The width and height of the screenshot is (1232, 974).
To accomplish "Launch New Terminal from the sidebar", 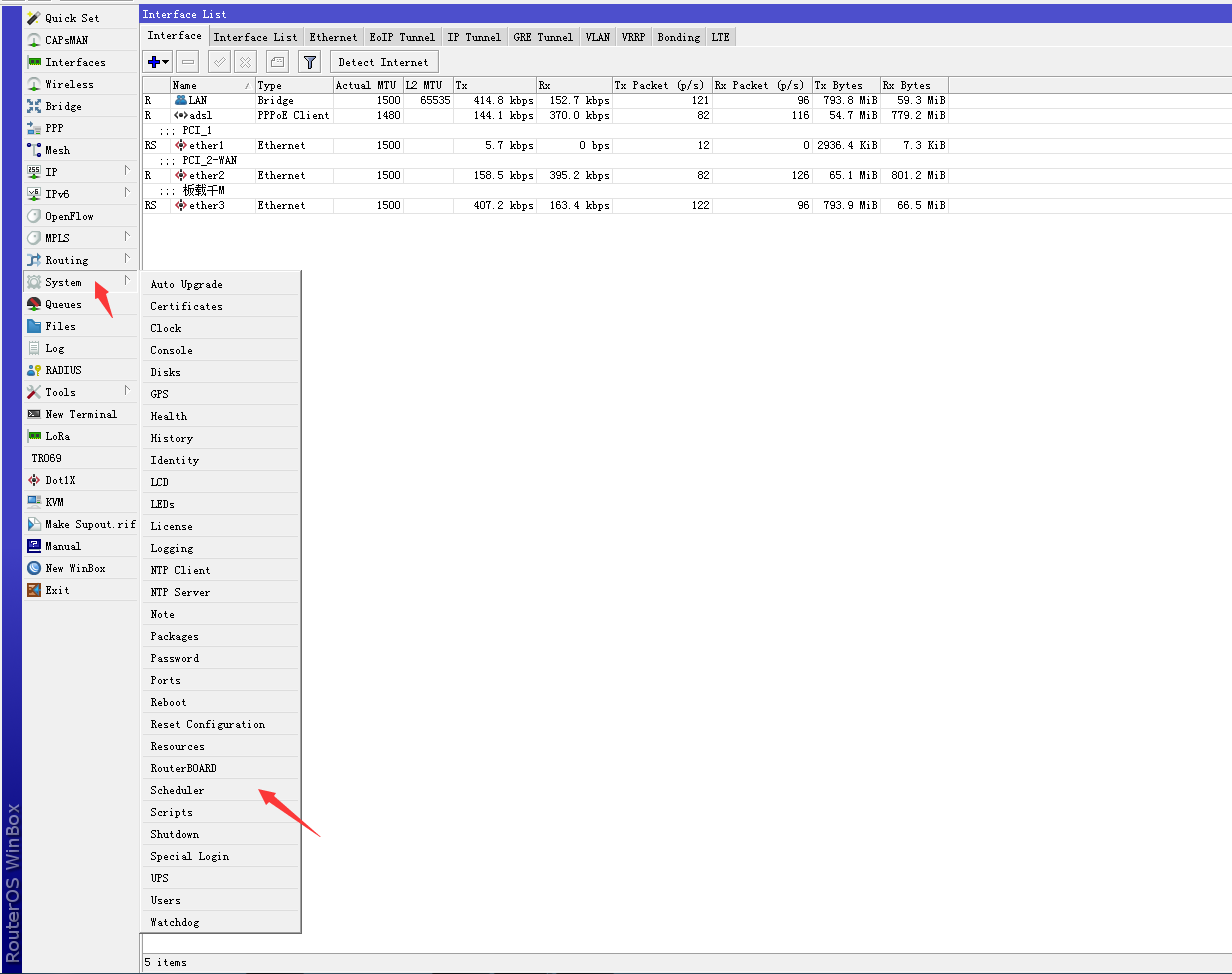I will coord(80,414).
